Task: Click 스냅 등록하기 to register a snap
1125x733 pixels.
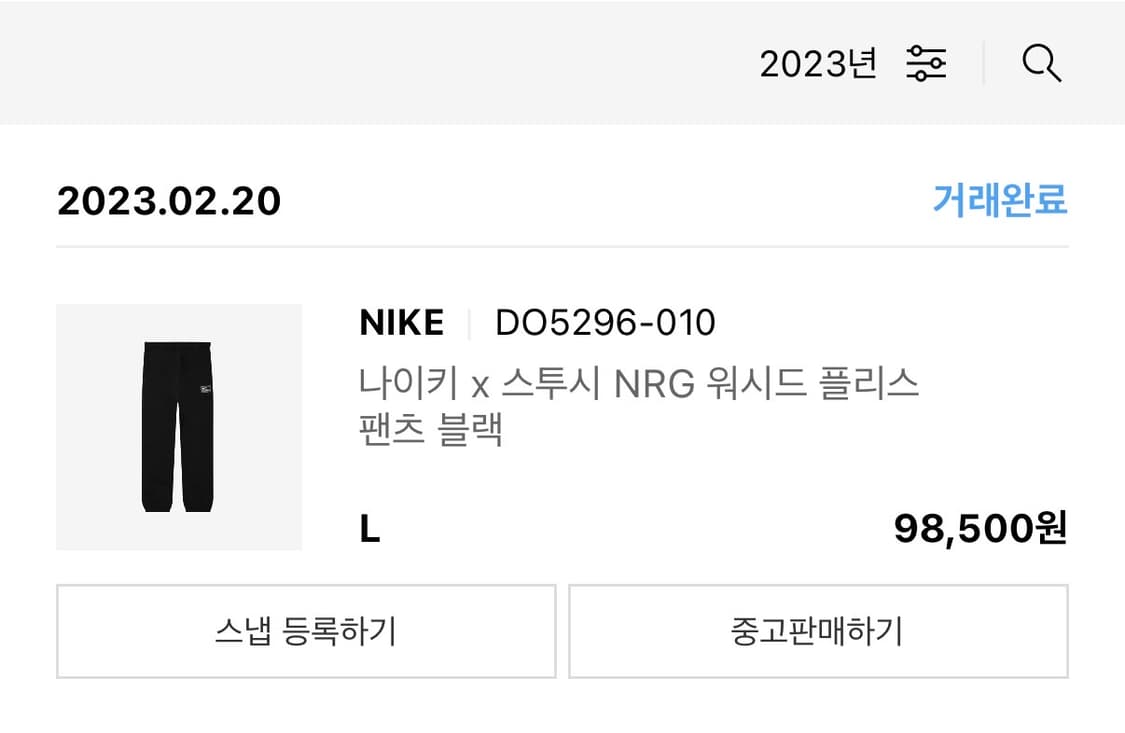Action: [305, 631]
